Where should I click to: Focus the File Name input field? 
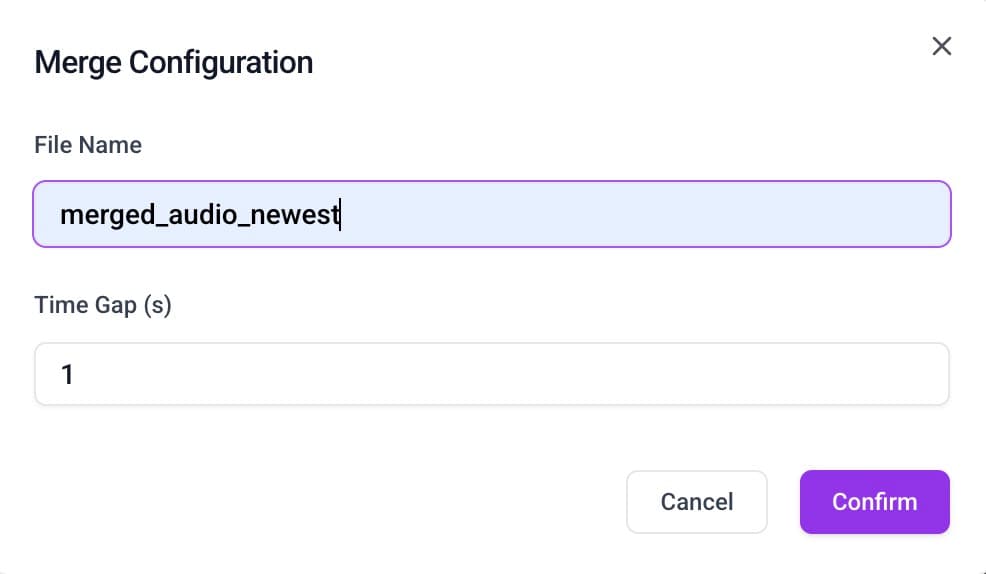(491, 214)
